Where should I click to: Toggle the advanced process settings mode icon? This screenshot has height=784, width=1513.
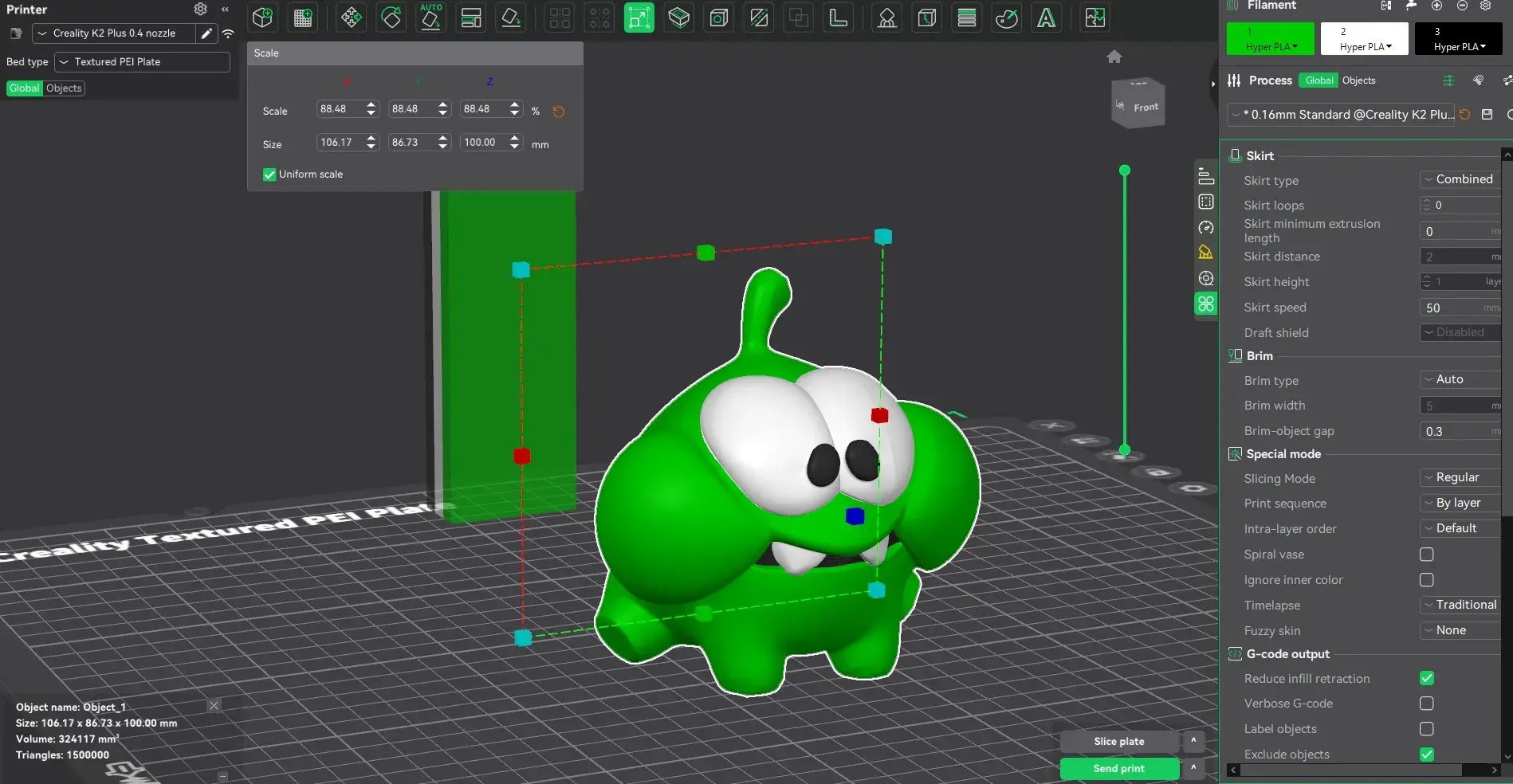point(1448,80)
